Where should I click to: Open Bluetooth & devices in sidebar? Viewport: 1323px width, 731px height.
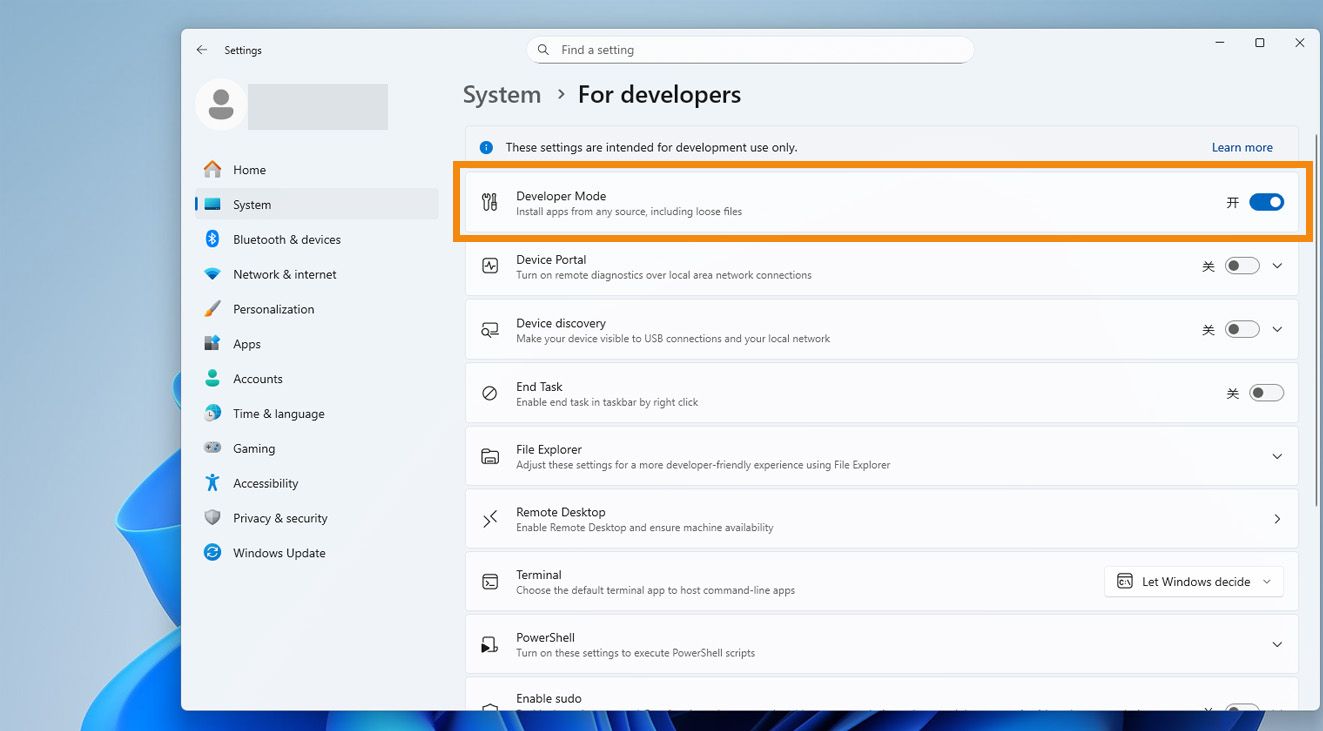(286, 240)
